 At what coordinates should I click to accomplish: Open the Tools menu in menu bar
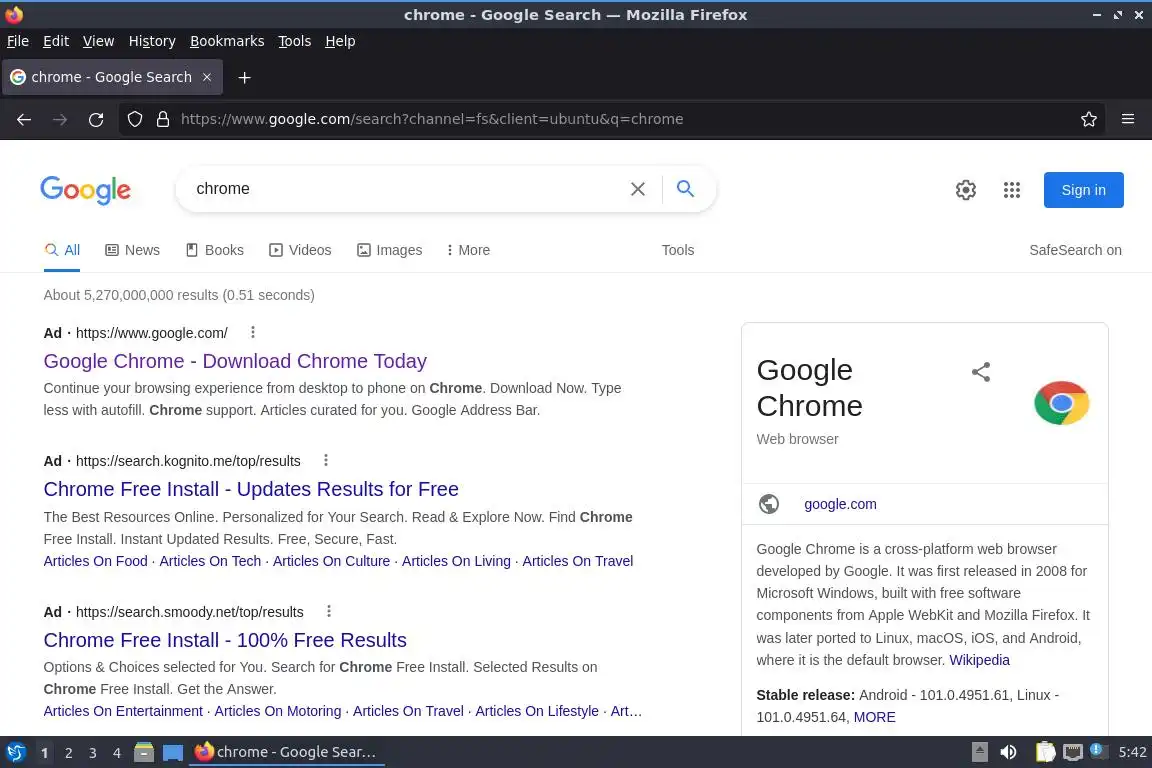tap(295, 41)
